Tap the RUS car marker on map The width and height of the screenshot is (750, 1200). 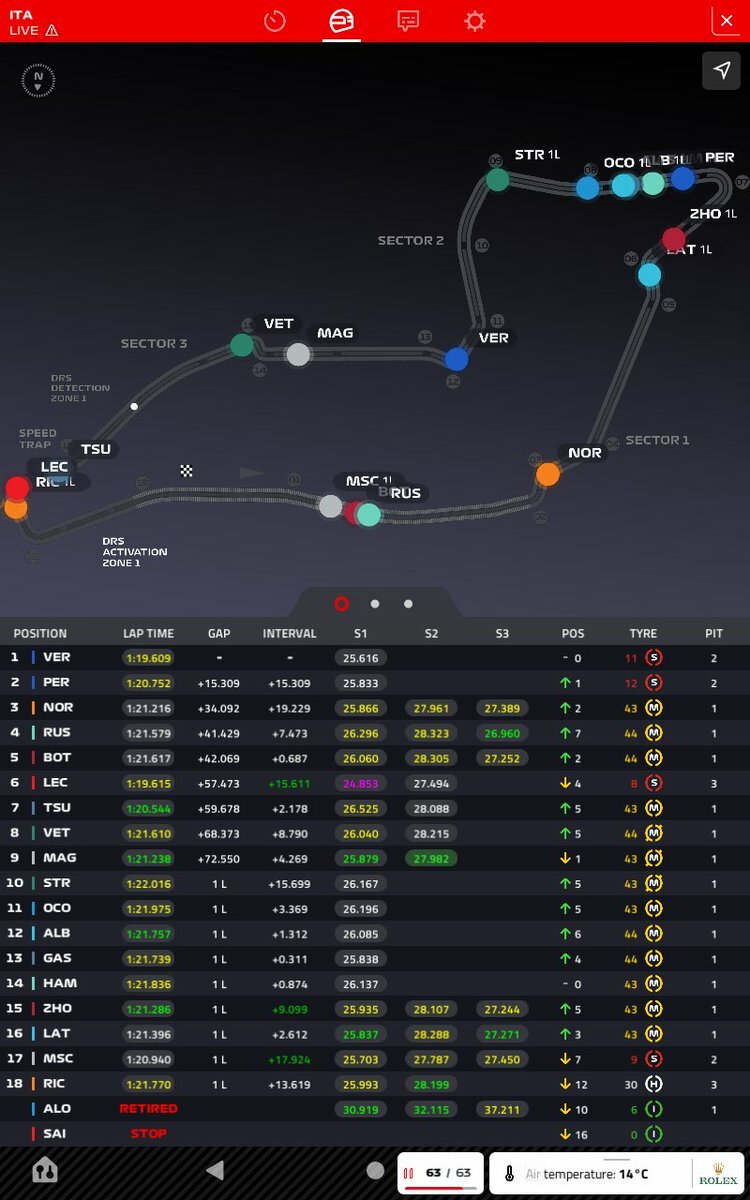pyautogui.click(x=369, y=514)
